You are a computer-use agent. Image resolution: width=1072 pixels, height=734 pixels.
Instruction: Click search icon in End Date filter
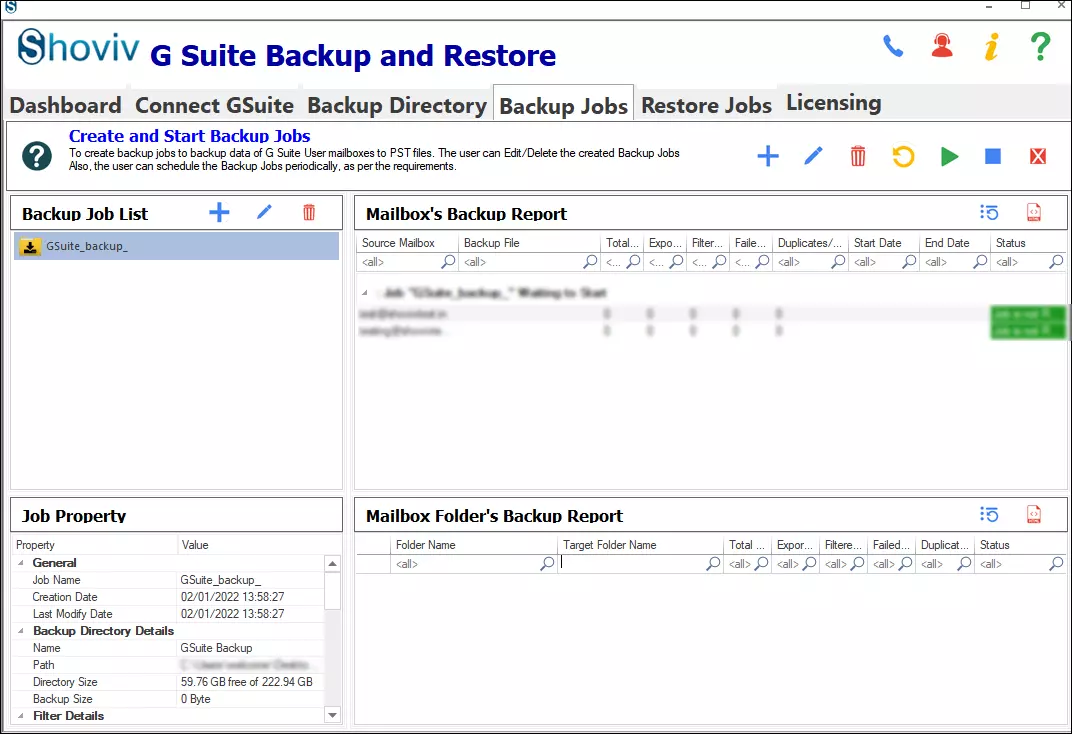pos(980,261)
